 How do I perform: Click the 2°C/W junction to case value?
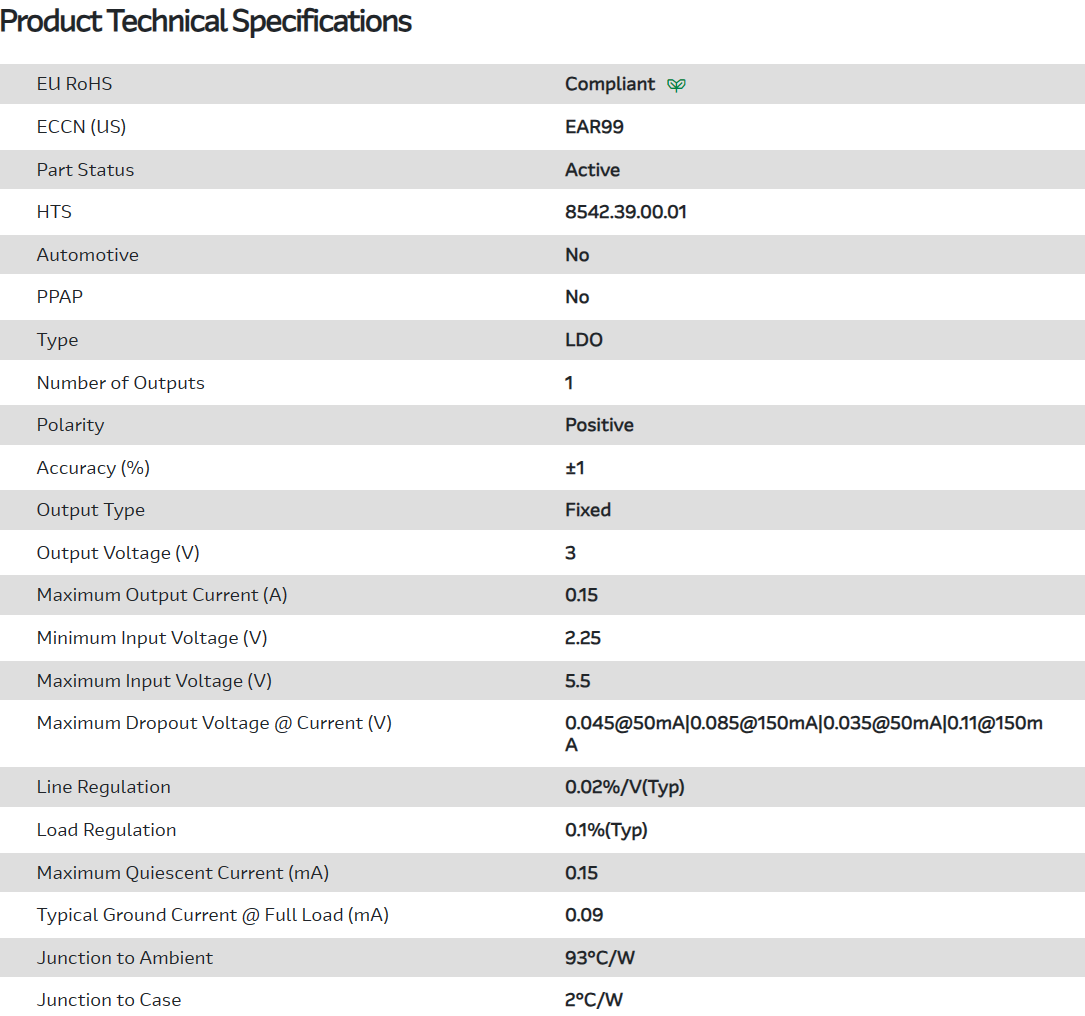click(593, 1000)
